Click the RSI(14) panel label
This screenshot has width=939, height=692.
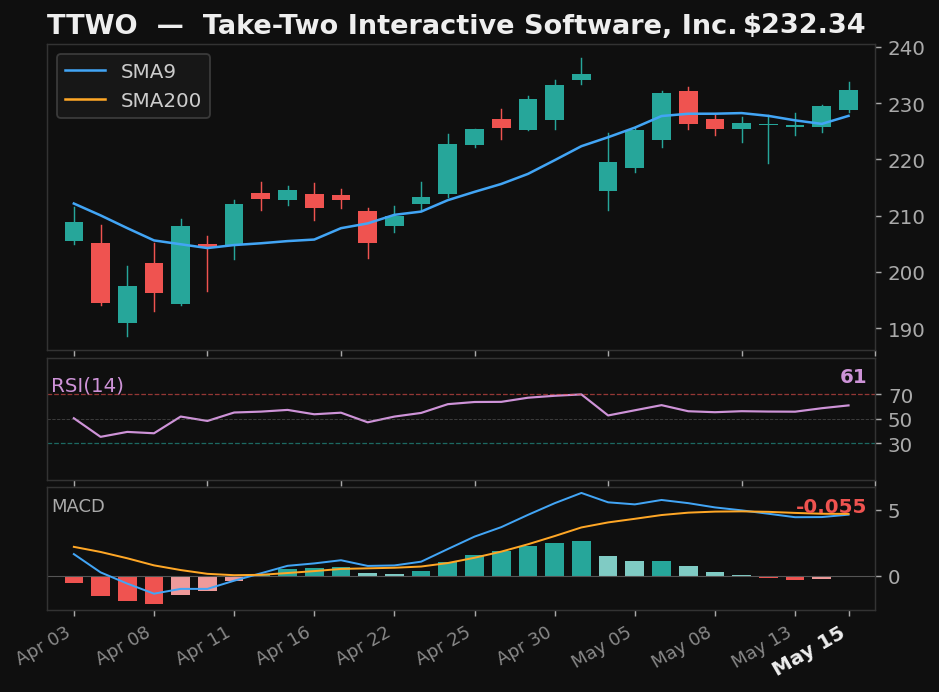[x=87, y=386]
